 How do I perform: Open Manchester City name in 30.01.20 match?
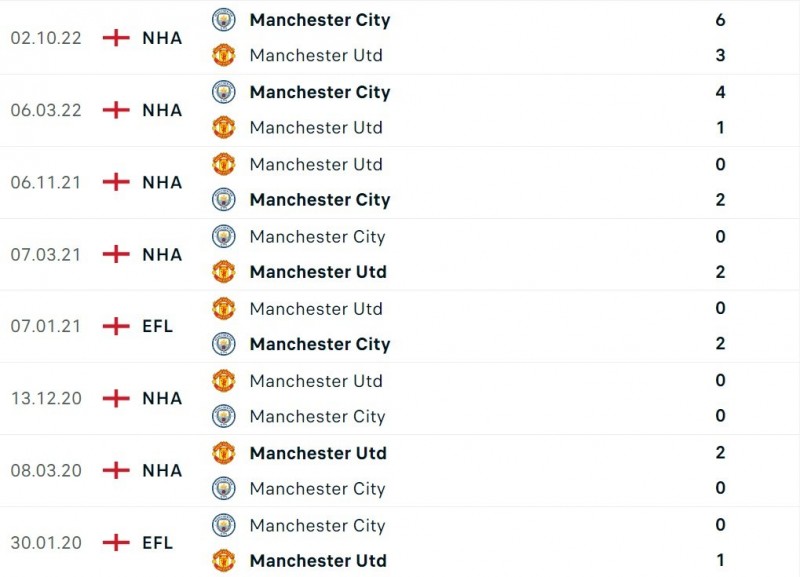tap(317, 525)
